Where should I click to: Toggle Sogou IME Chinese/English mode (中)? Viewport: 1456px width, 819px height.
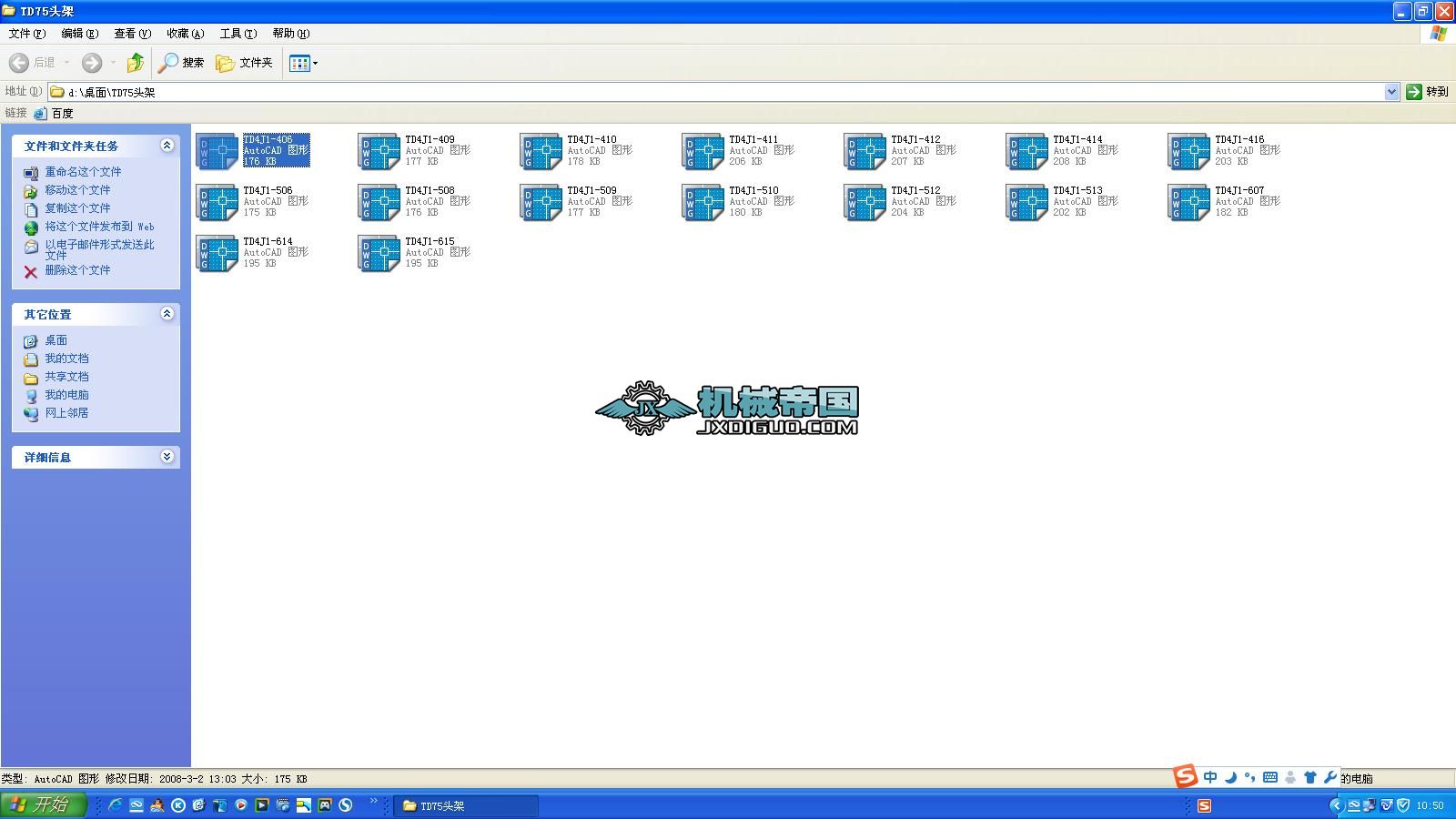(1210, 777)
